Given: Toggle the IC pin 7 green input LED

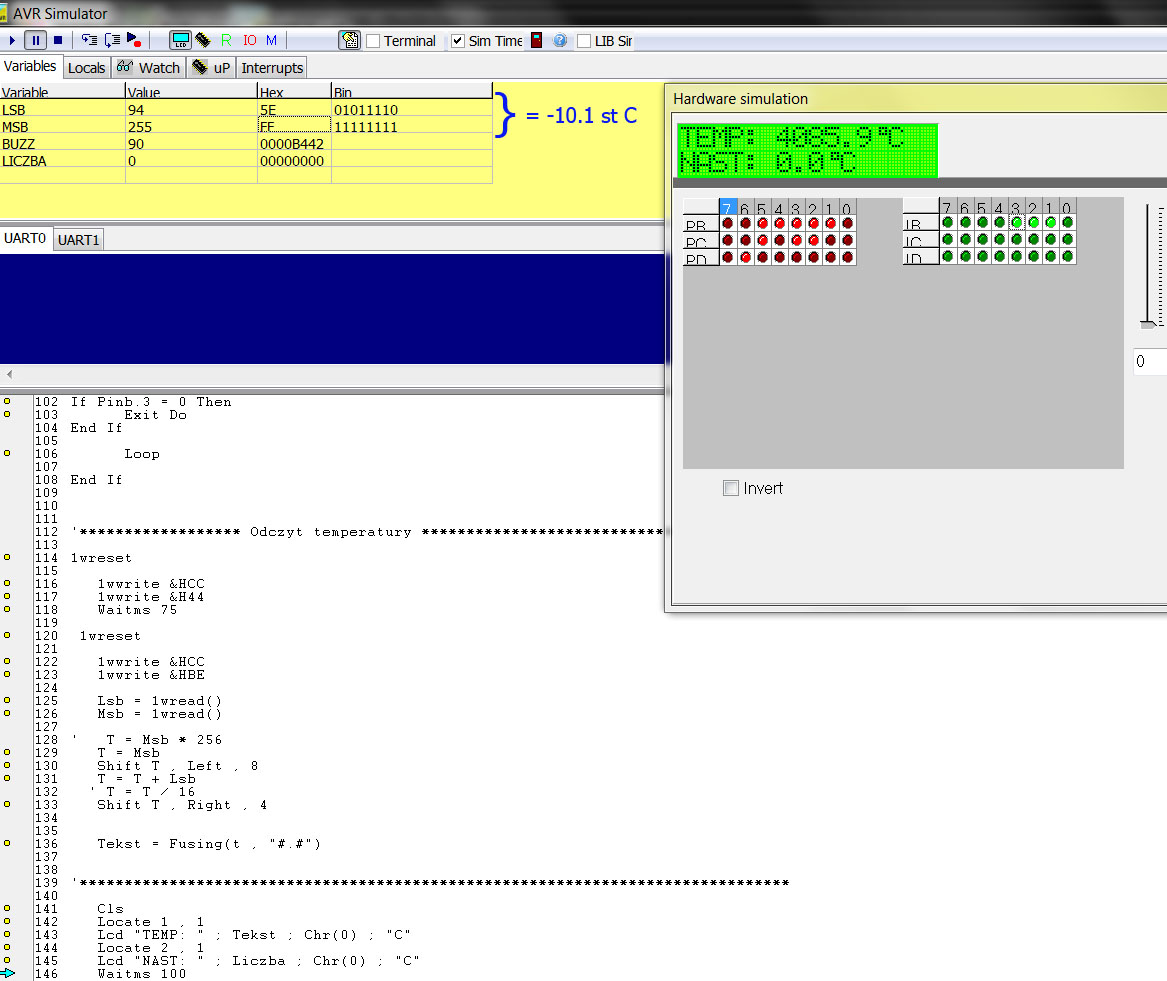Looking at the screenshot, I should [947, 240].
